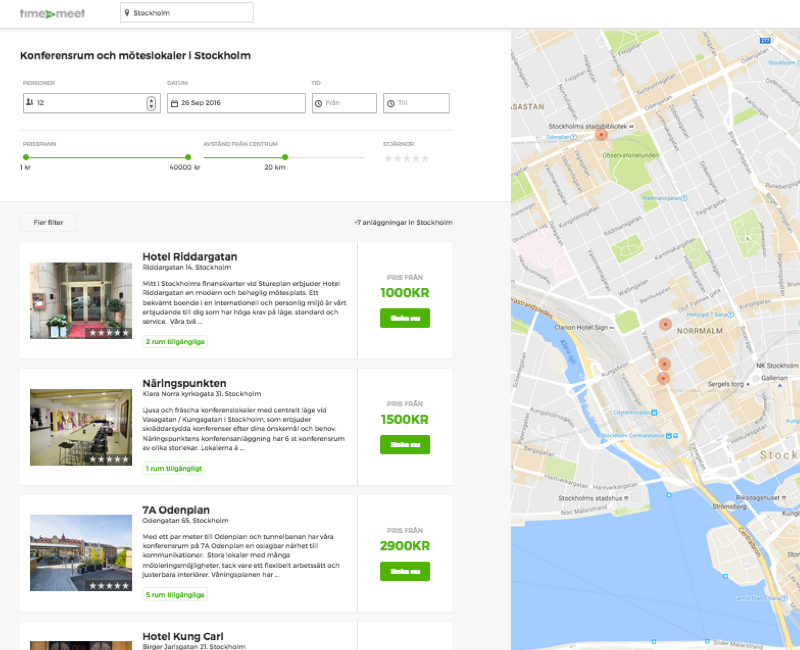800x650 pixels.
Task: Click the persons icon in Personer field
Action: coord(30,103)
